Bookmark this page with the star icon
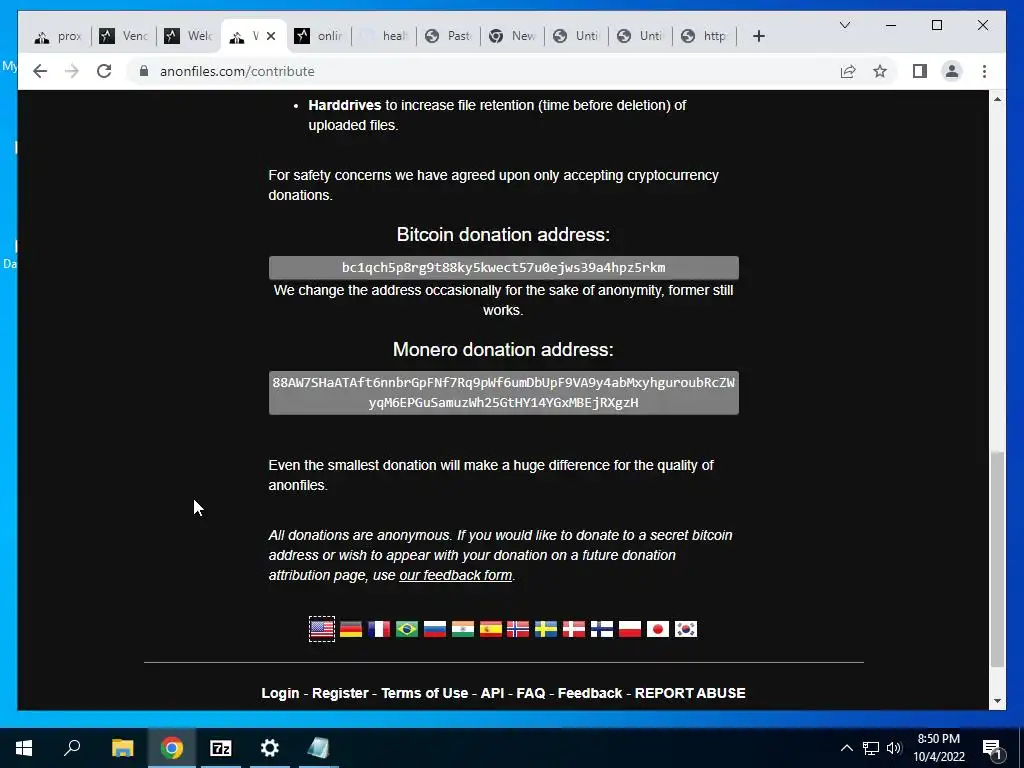This screenshot has width=1024, height=768. point(880,71)
